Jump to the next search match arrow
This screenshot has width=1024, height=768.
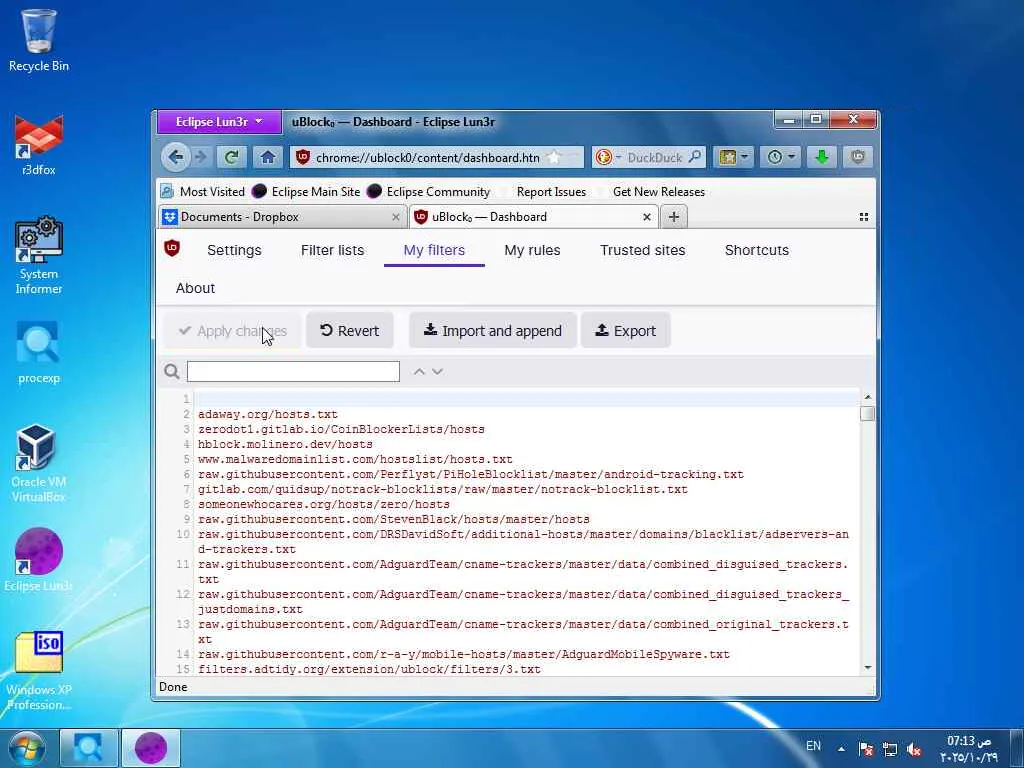(438, 372)
